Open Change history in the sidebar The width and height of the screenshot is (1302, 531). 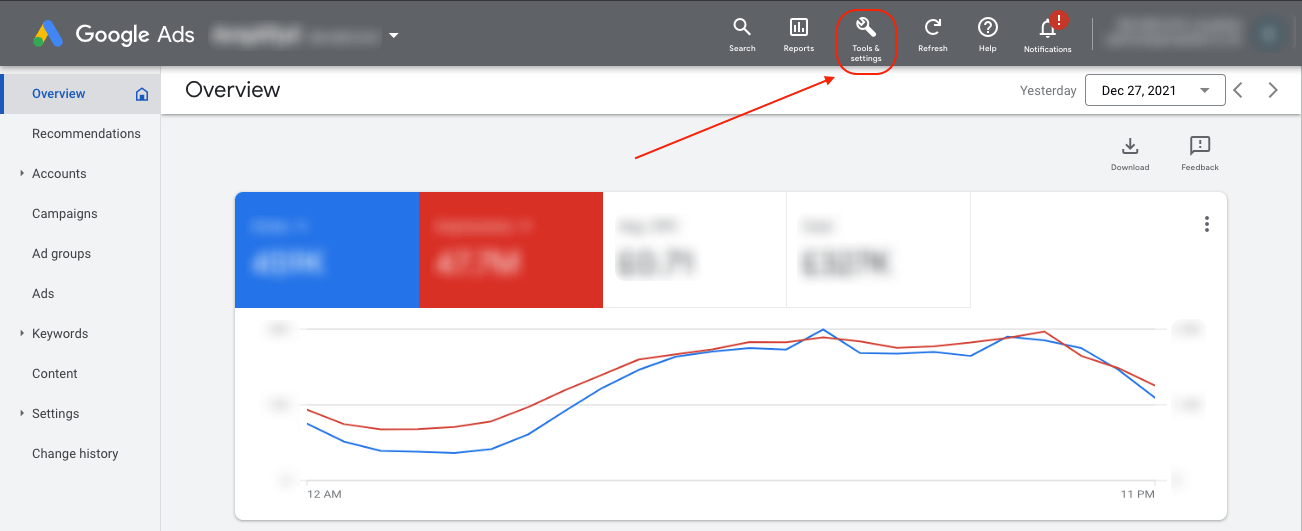(75, 454)
